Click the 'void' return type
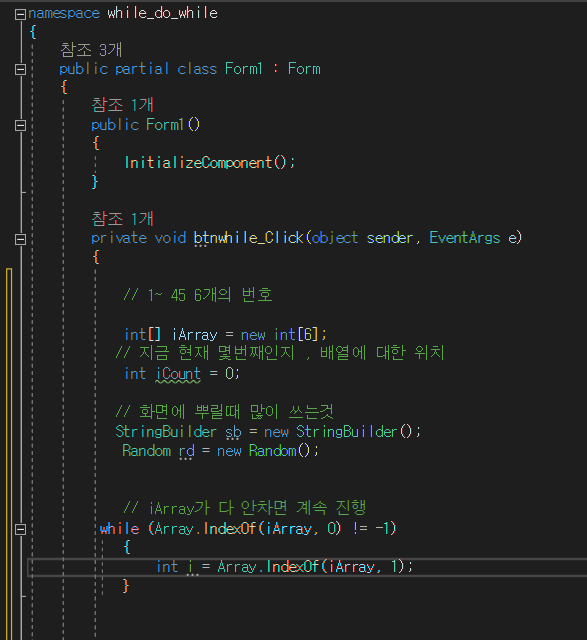Viewport: 587px width, 640px height. click(x=170, y=238)
